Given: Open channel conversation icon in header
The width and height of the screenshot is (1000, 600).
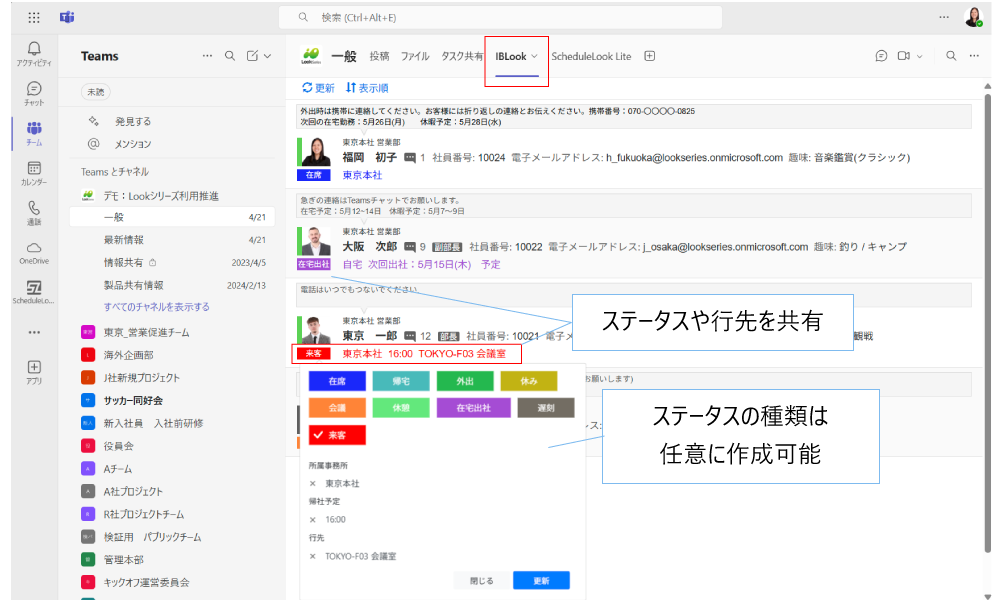Looking at the screenshot, I should coord(881,56).
